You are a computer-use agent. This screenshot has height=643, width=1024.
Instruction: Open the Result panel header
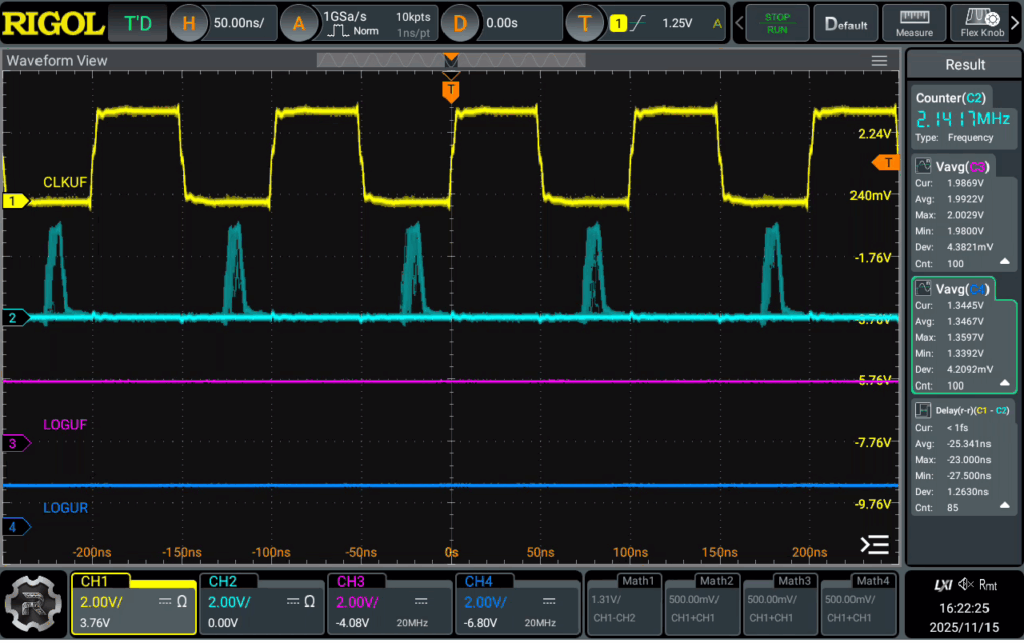pyautogui.click(x=965, y=65)
